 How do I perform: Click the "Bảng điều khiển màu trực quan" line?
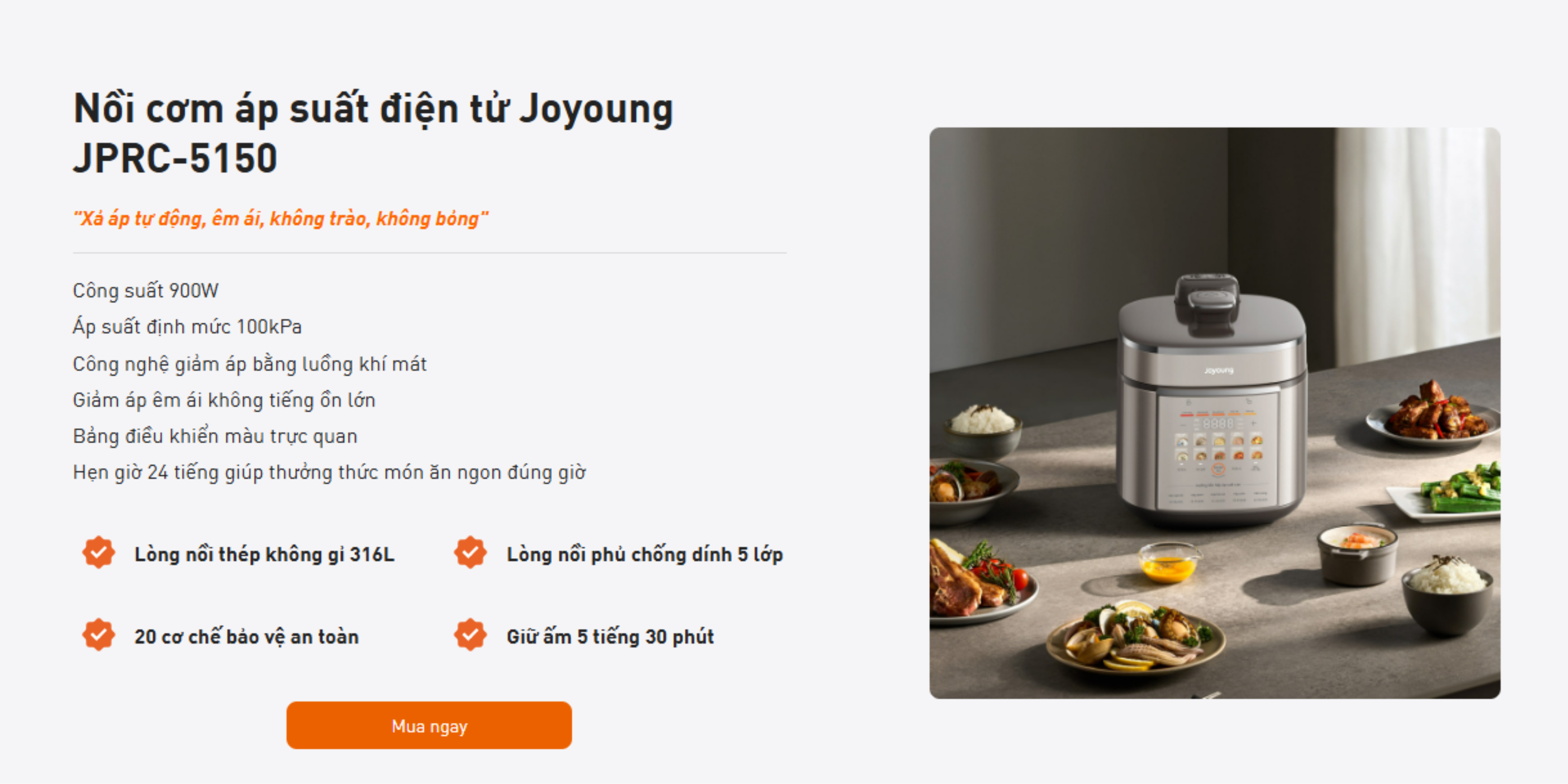tap(215, 436)
